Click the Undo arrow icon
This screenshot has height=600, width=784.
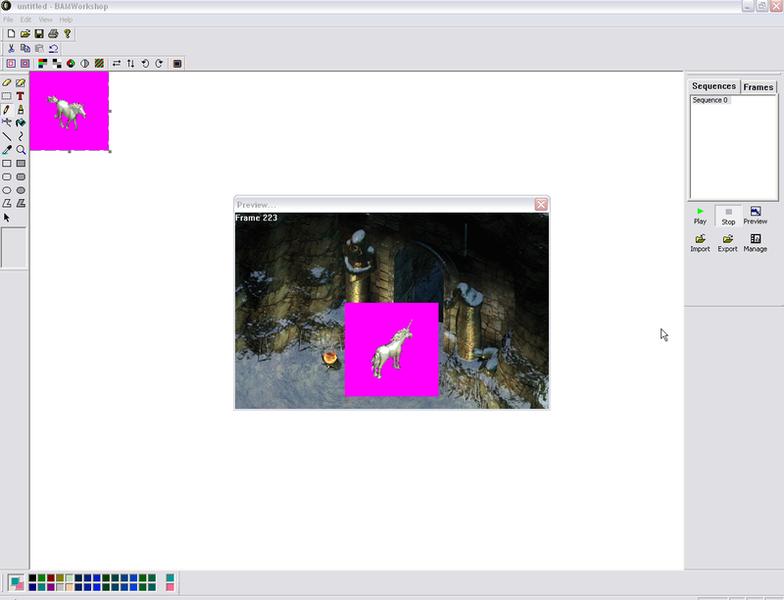tap(53, 48)
